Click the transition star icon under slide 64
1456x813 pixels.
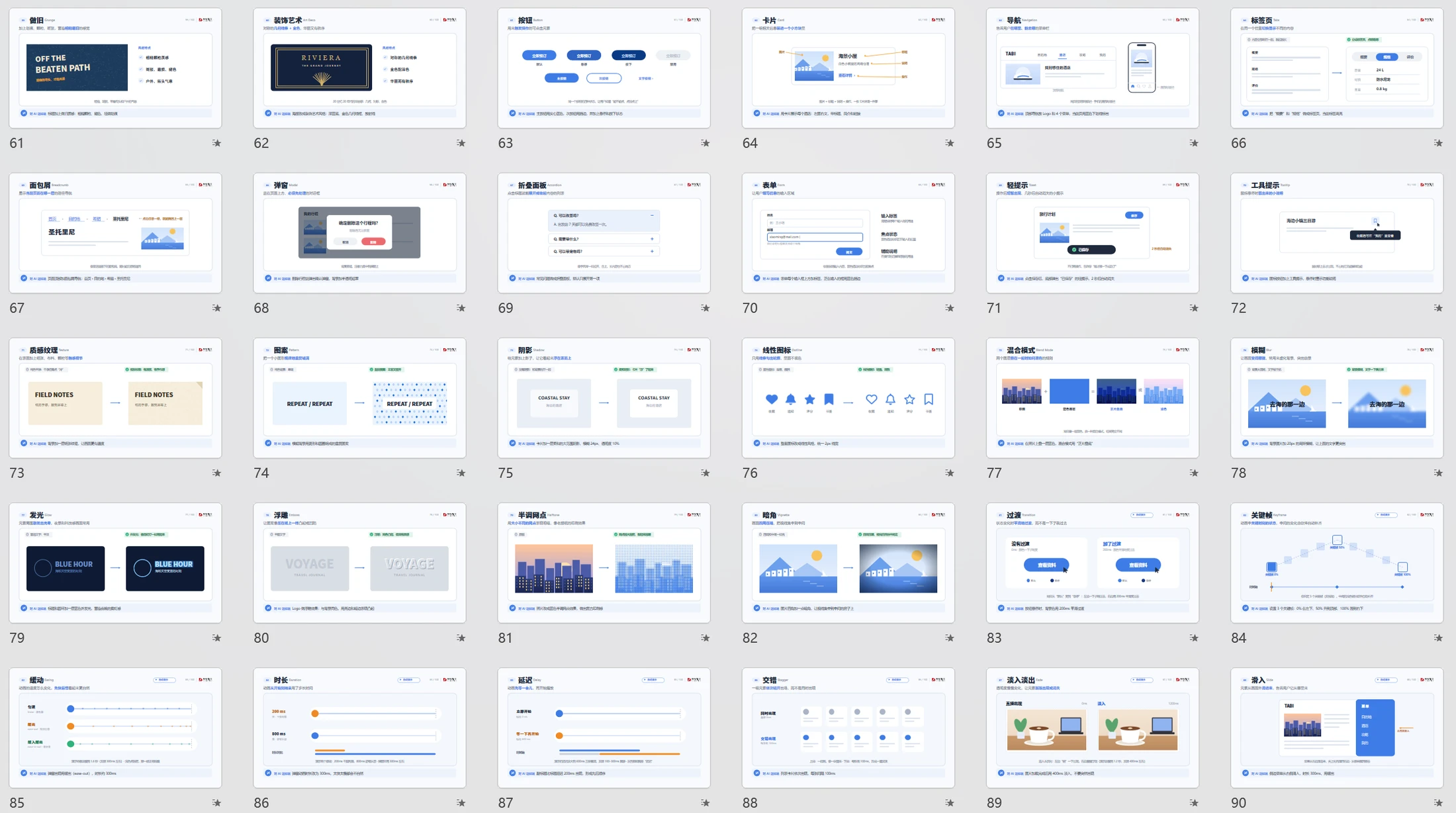[x=950, y=143]
